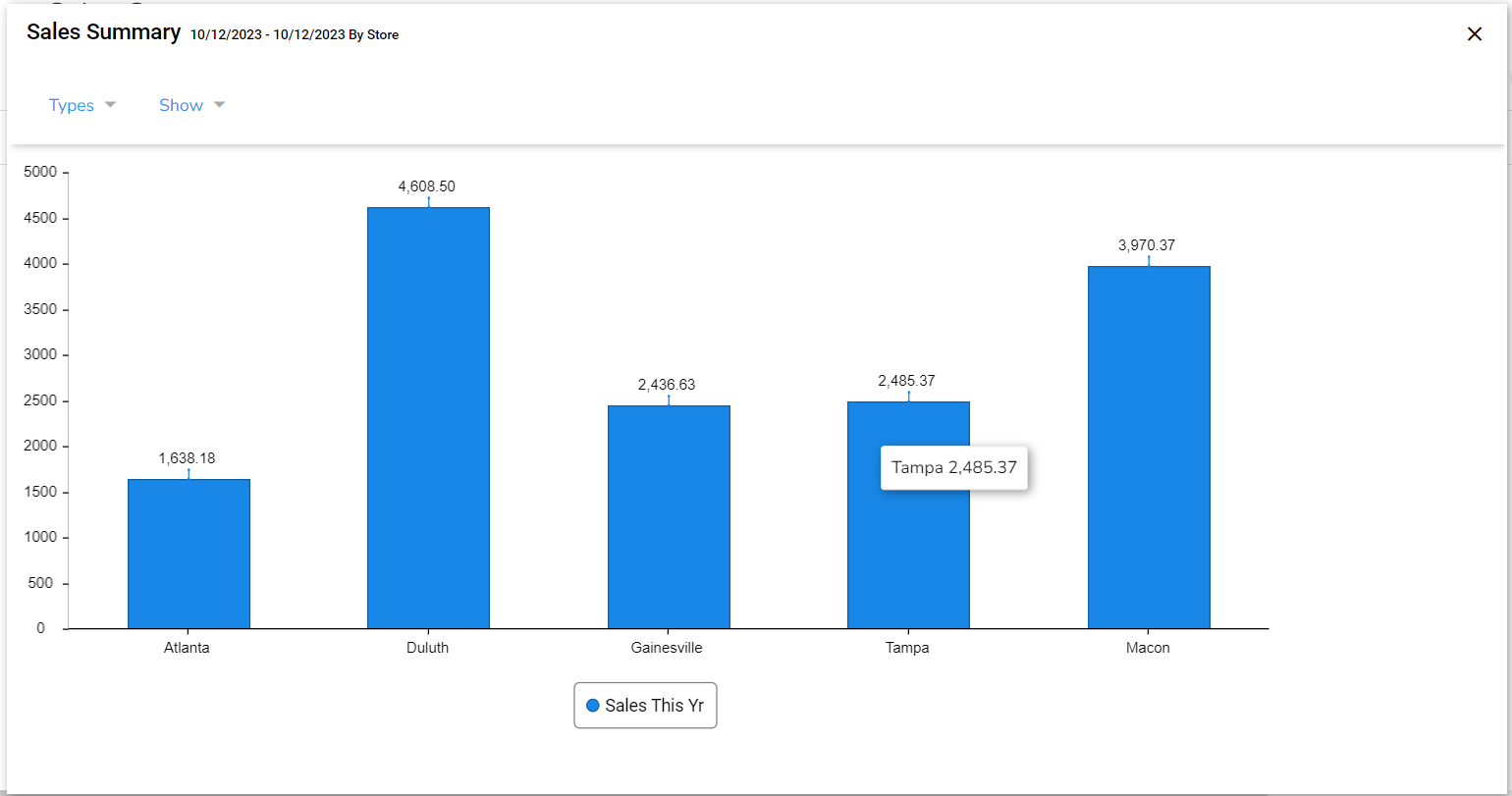The image size is (1512, 796).
Task: Click the Duluth axis label
Action: point(427,648)
